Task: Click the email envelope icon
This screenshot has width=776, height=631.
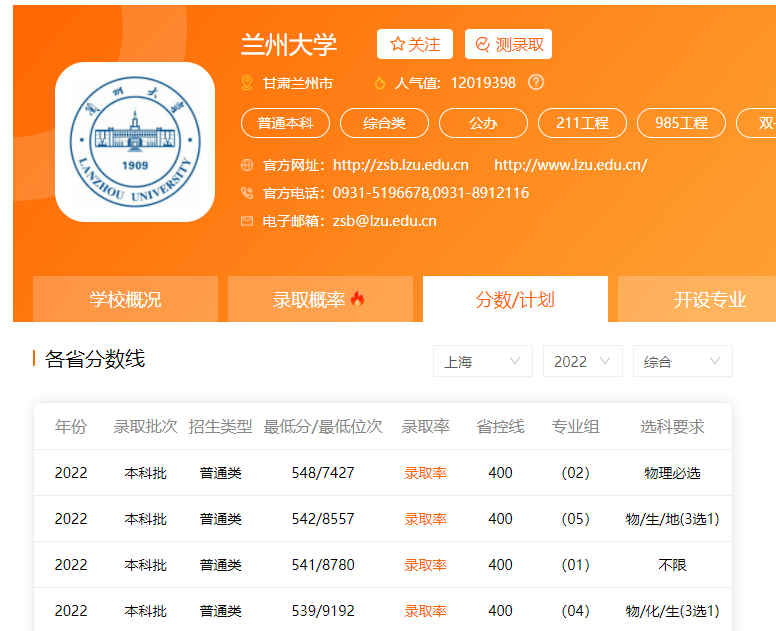Action: [x=246, y=221]
